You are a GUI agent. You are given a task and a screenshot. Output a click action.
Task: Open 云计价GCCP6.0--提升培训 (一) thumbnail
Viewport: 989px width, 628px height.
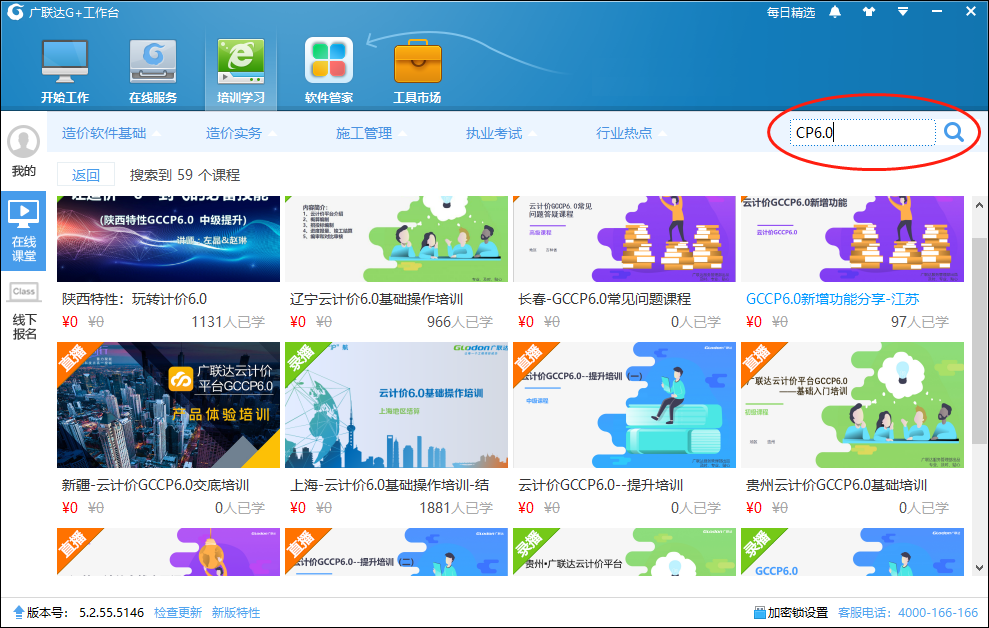pyautogui.click(x=624, y=405)
